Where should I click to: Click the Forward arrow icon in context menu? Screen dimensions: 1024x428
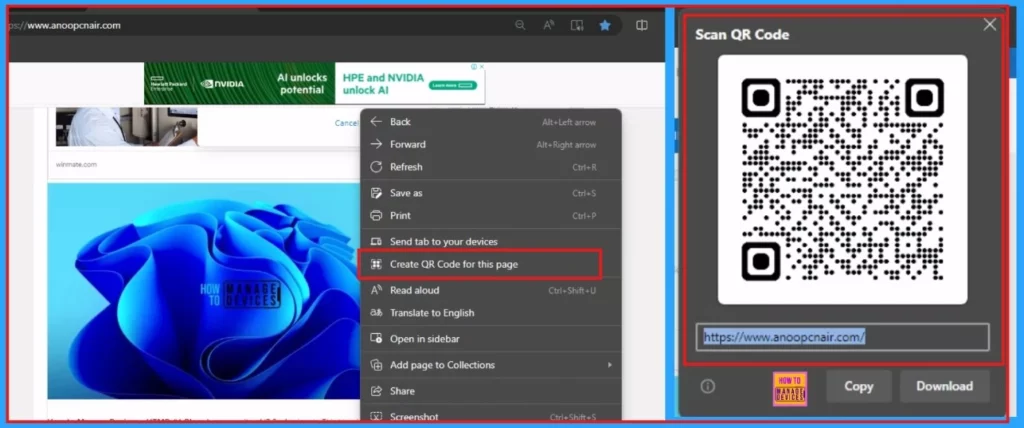tap(376, 144)
